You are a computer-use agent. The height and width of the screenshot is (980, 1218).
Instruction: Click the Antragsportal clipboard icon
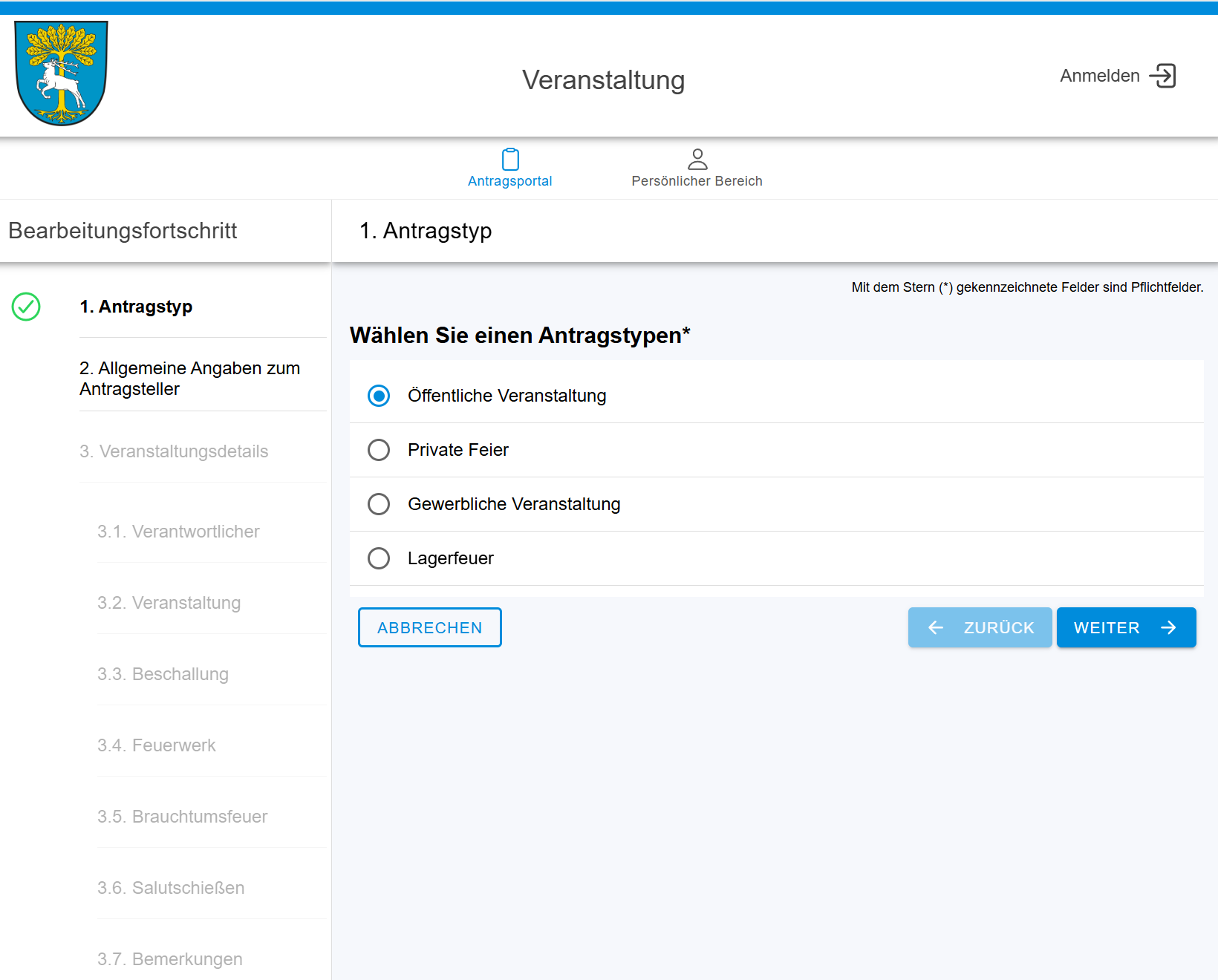[x=510, y=160]
